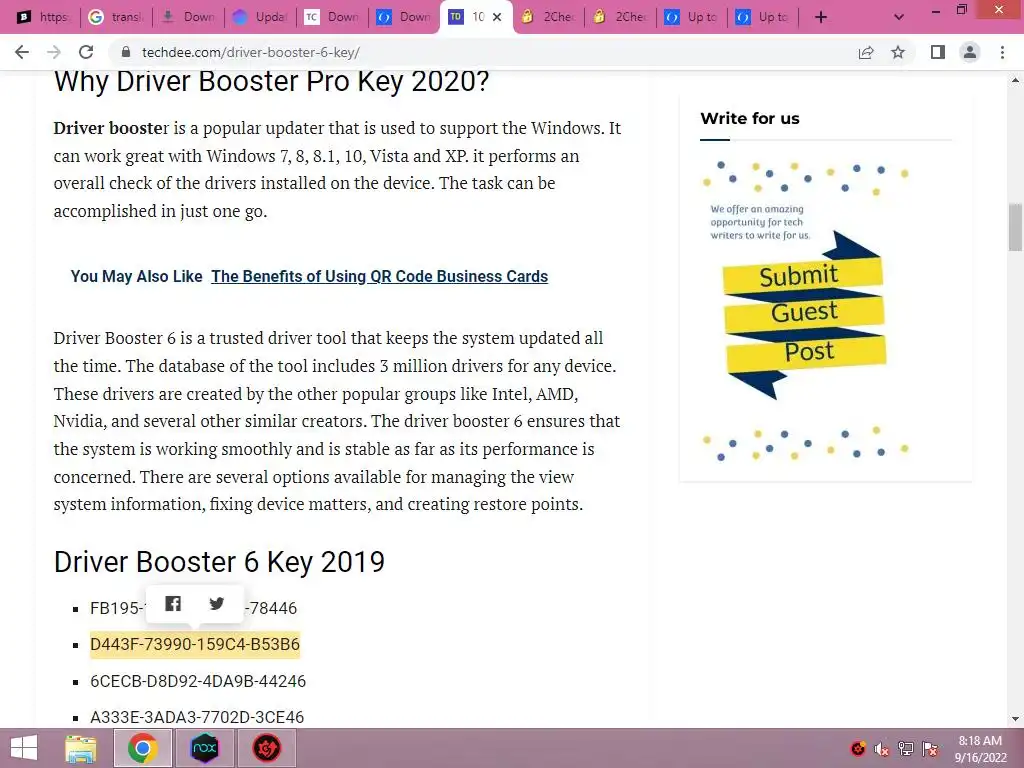Open the Action Center flag icon
Screen dimensions: 1024x768
click(930, 749)
